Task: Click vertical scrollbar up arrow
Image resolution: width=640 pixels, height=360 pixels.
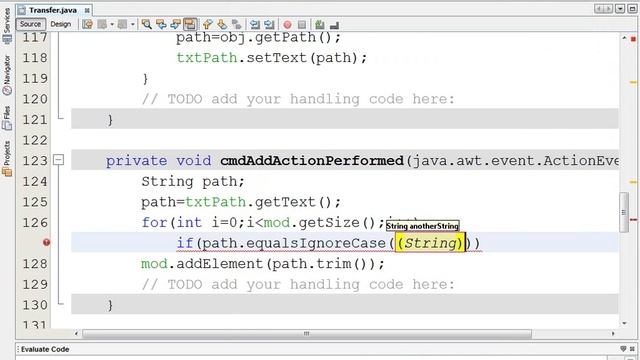Action: click(624, 38)
